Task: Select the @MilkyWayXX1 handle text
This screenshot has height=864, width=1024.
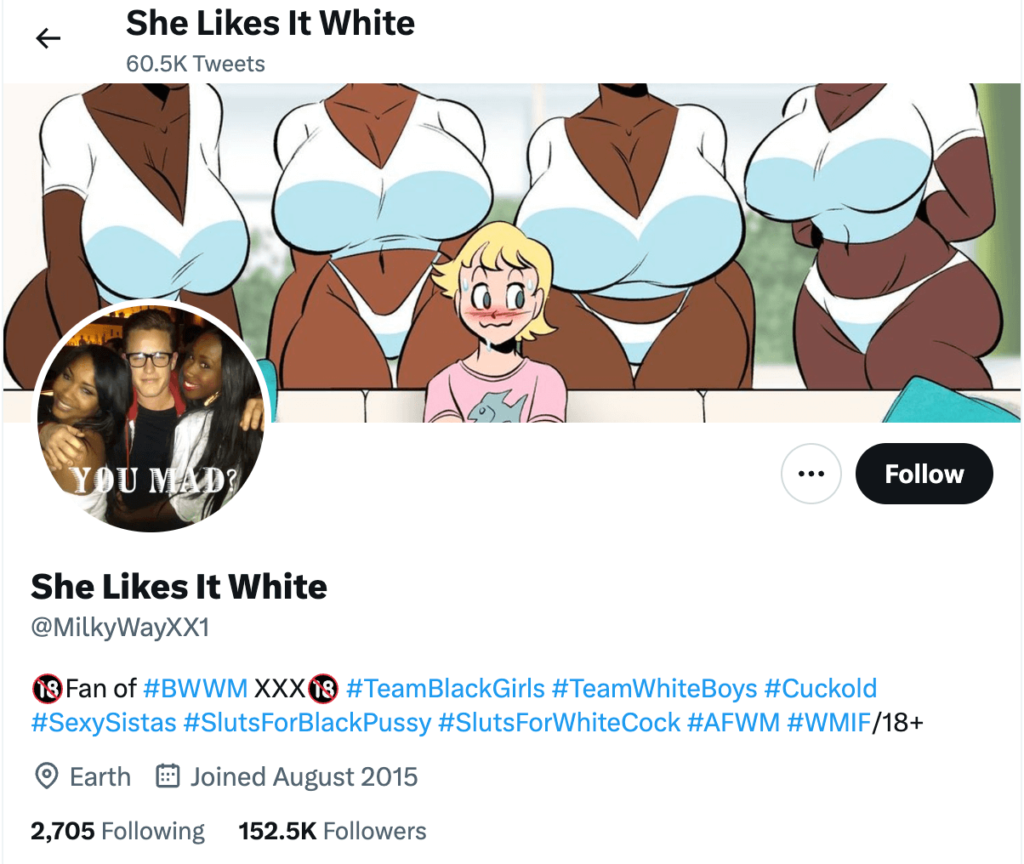Action: pos(120,628)
